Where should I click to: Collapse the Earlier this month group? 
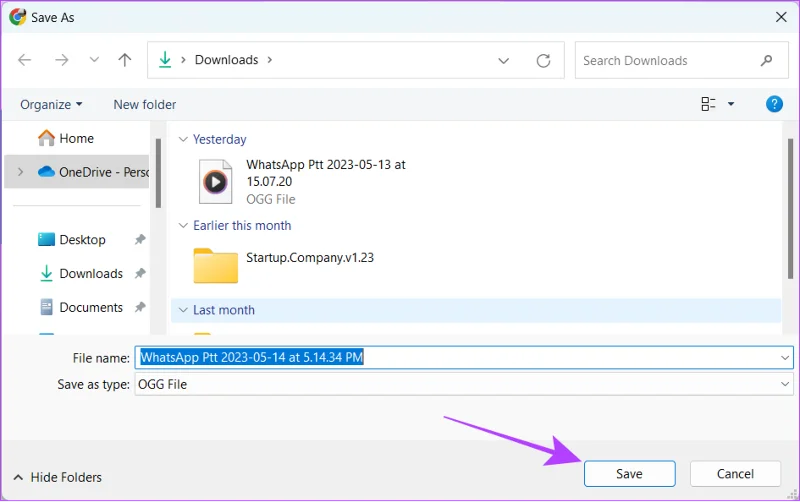[183, 225]
